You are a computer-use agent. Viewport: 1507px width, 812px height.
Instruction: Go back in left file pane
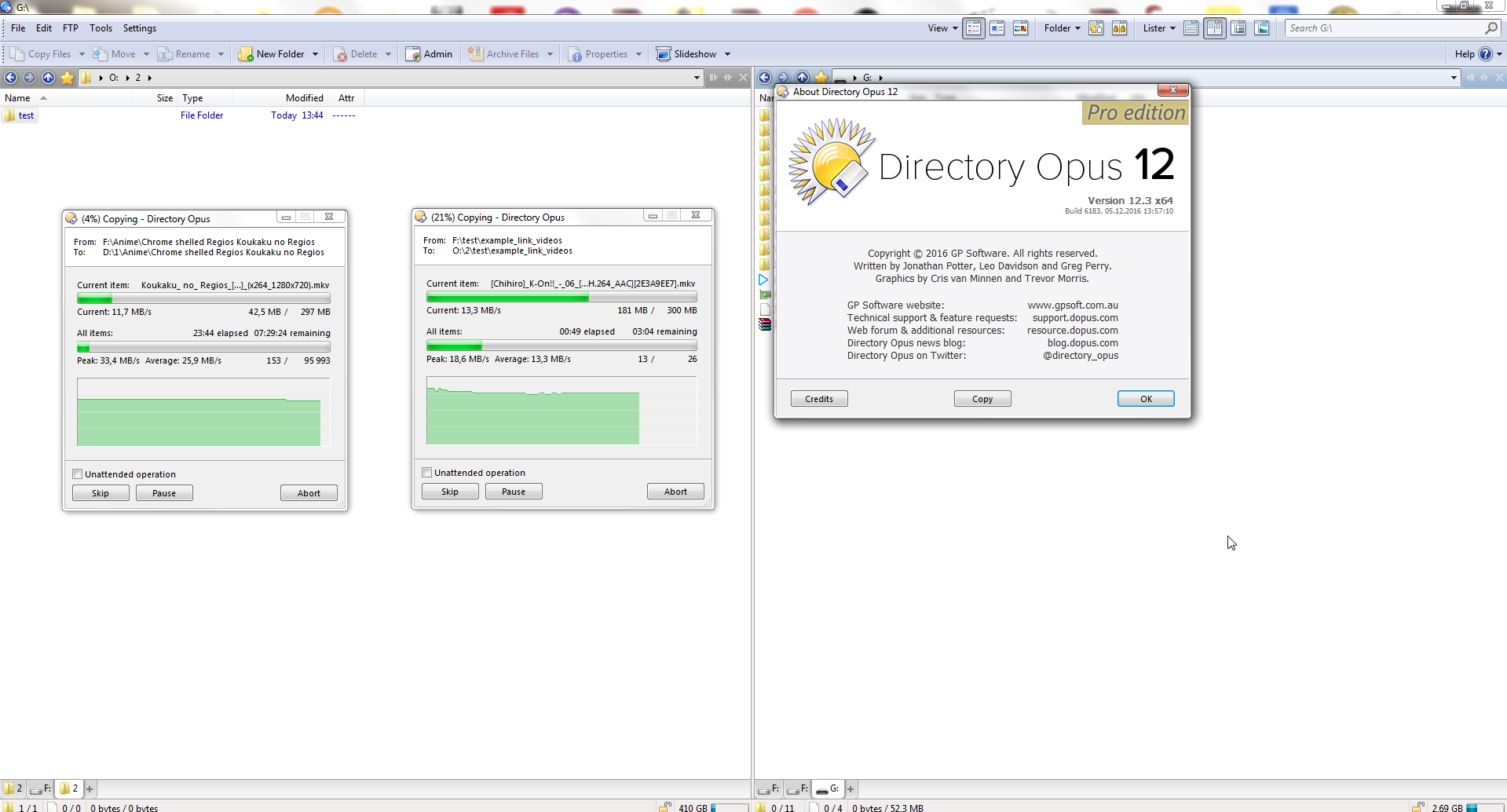tap(11, 77)
